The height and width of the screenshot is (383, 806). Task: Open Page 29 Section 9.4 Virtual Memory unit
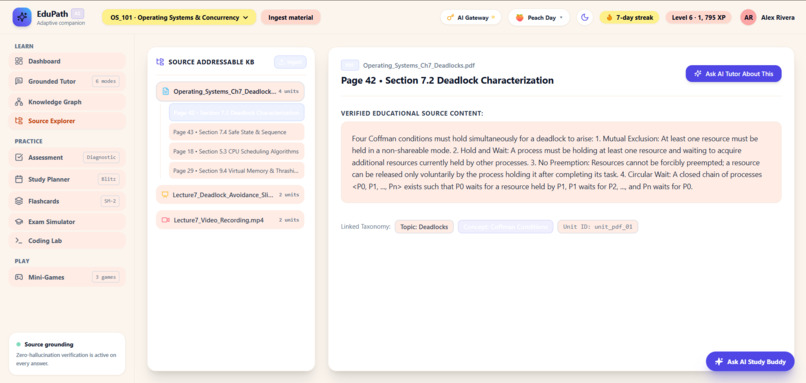pos(236,170)
